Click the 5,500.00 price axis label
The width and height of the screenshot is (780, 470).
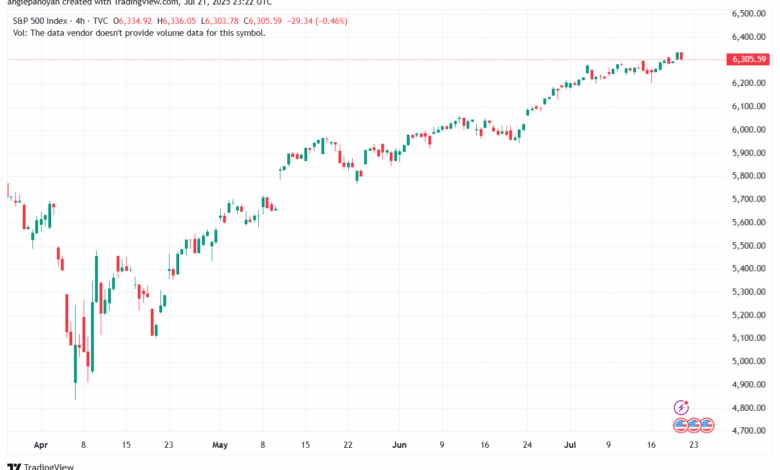tap(749, 246)
